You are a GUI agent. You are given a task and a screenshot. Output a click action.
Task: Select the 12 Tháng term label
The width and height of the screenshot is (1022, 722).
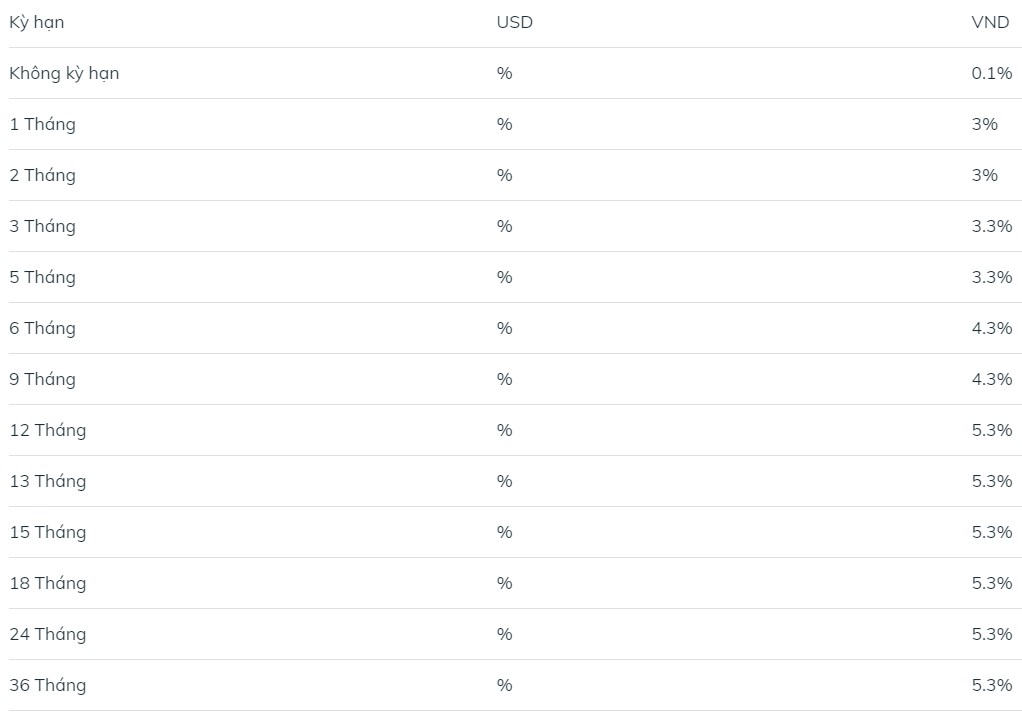click(48, 430)
